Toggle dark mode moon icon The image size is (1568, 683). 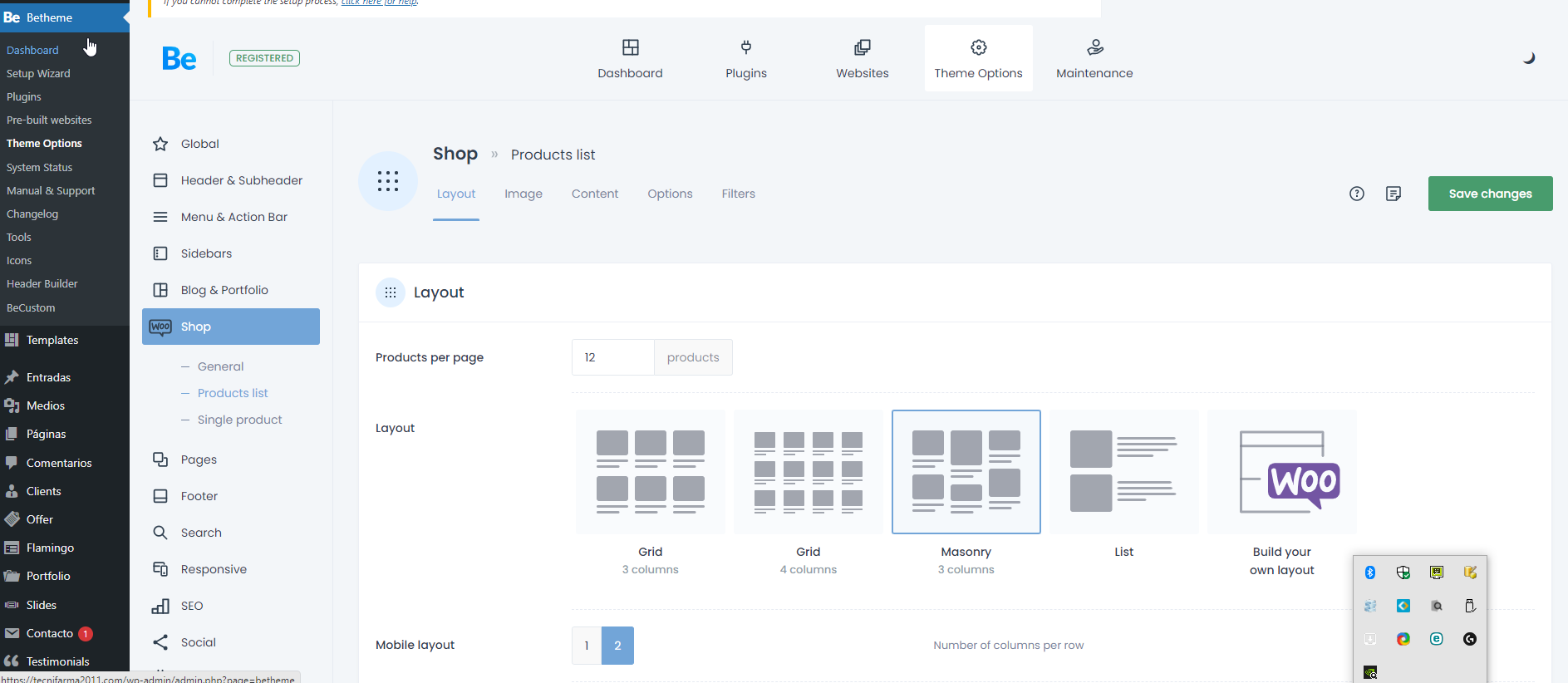pyautogui.click(x=1529, y=58)
